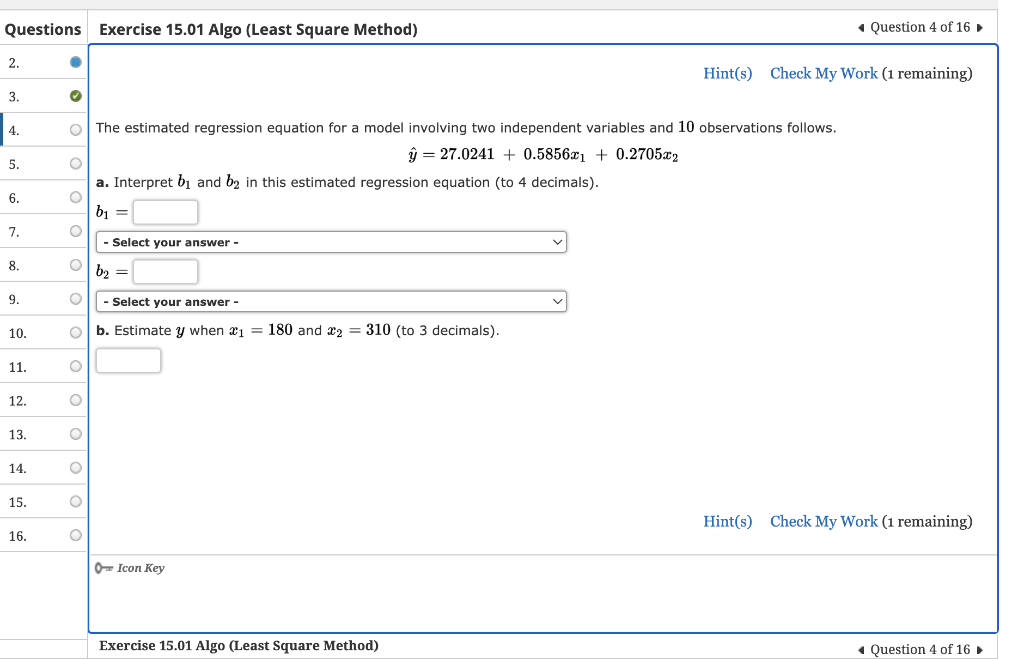This screenshot has height=659, width=1024.
Task: Open the first Select your answer dropdown
Action: pos(330,241)
